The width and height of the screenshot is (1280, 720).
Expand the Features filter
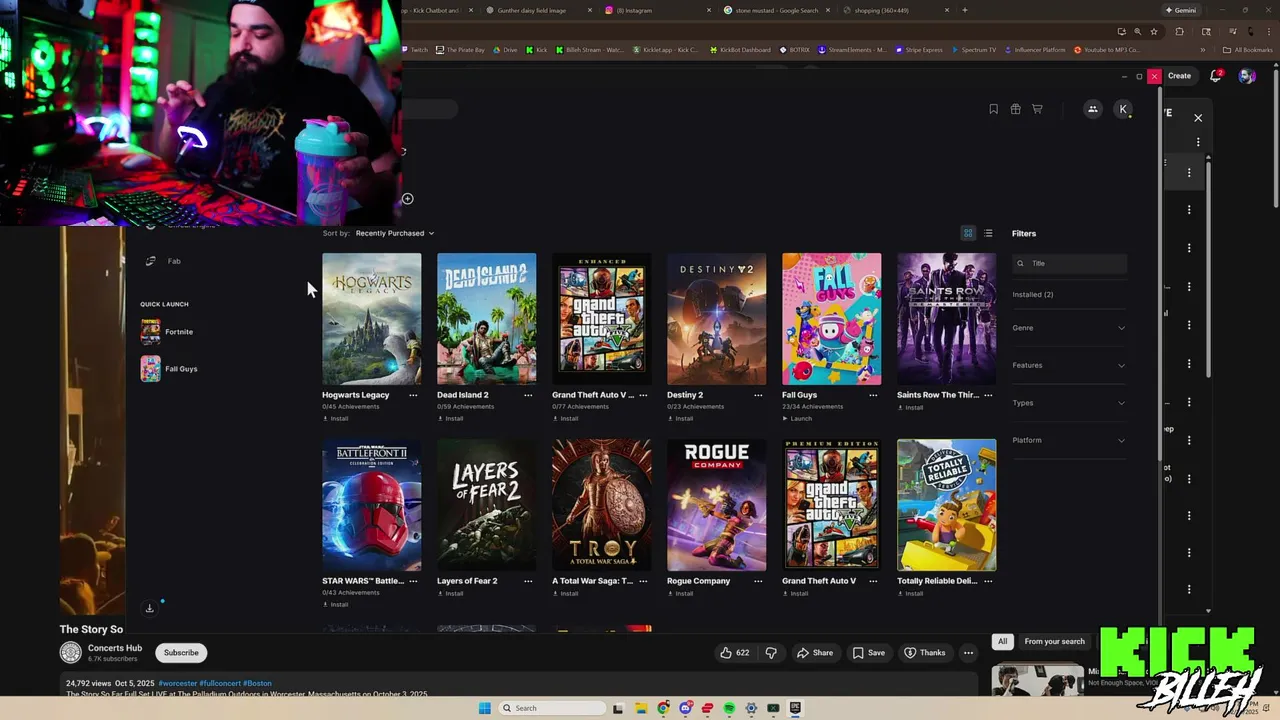pyautogui.click(x=1069, y=365)
